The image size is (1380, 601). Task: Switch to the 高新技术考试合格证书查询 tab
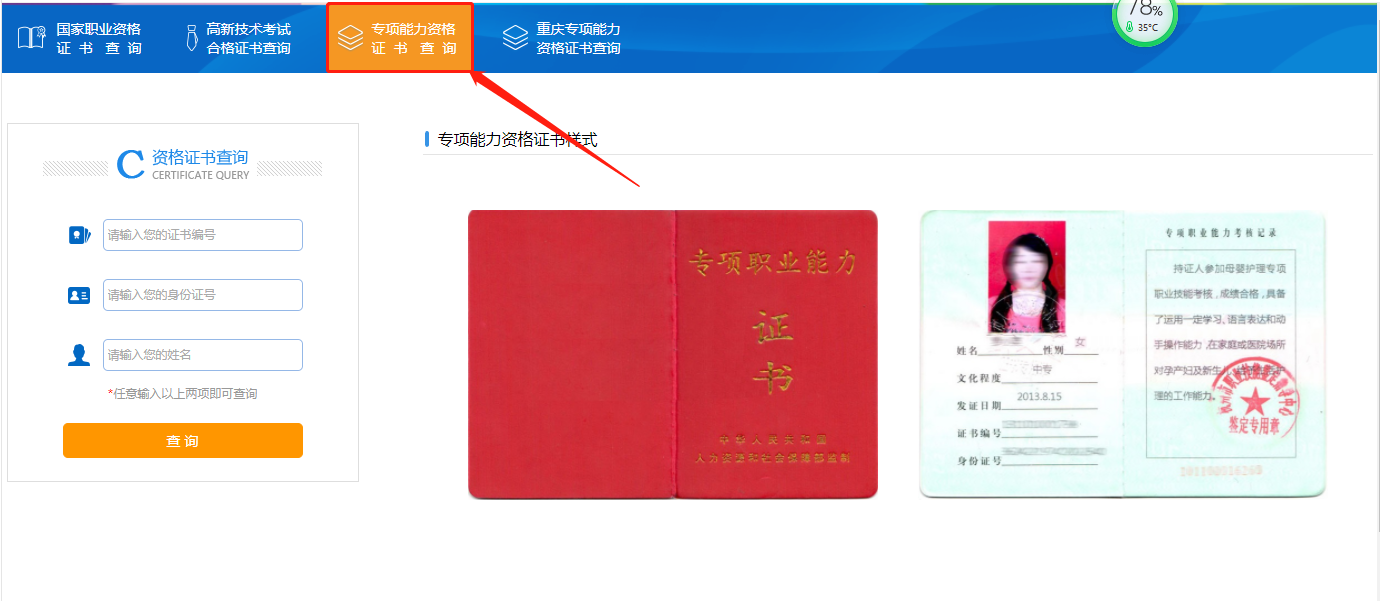coord(240,38)
